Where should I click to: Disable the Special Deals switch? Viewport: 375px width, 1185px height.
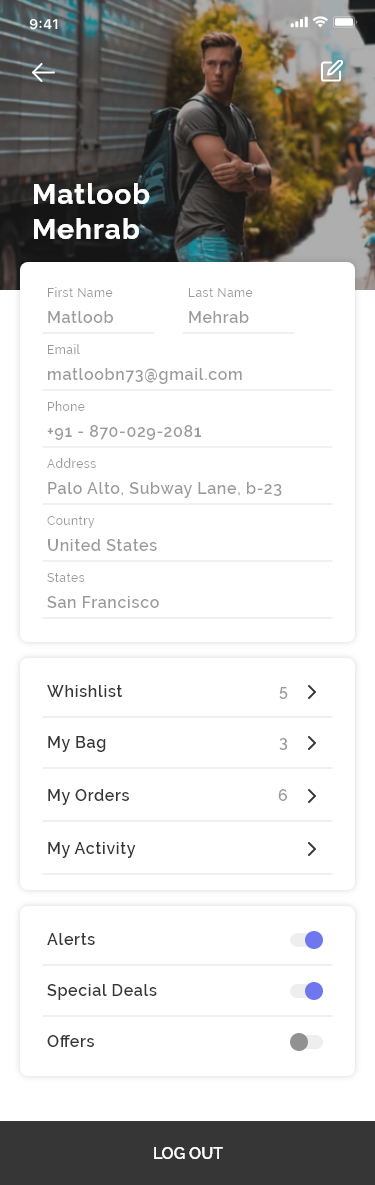(306, 991)
